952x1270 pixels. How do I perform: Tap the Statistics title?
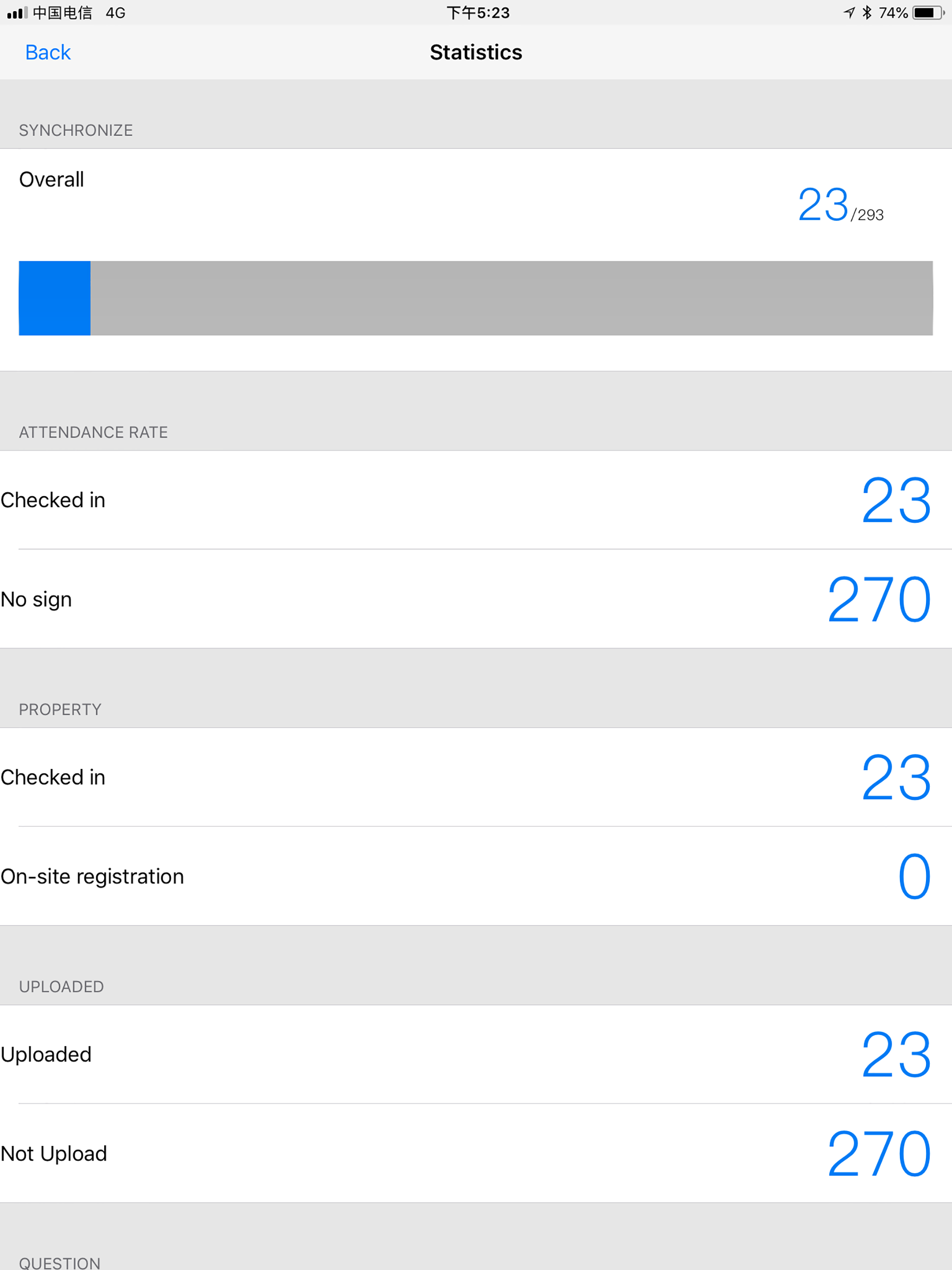[476, 52]
